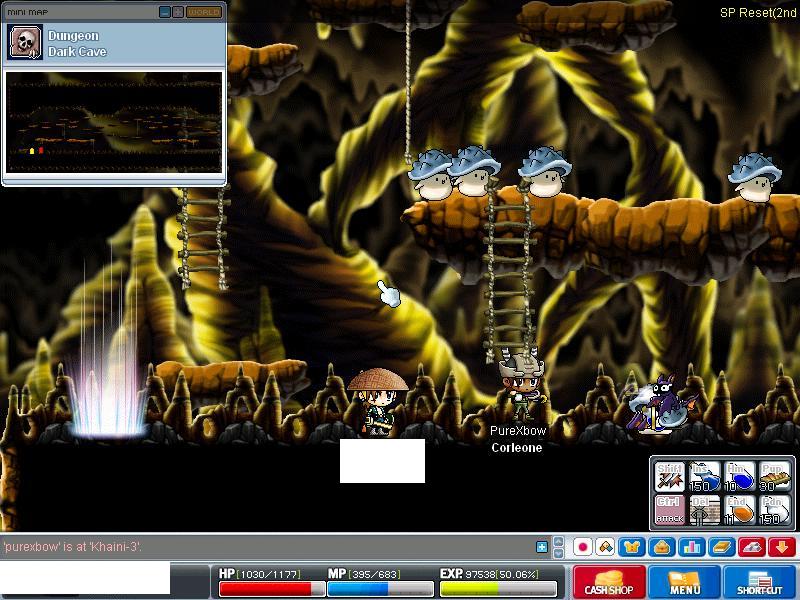The height and width of the screenshot is (600, 800).
Task: Click the straw hat character
Action: [x=378, y=402]
